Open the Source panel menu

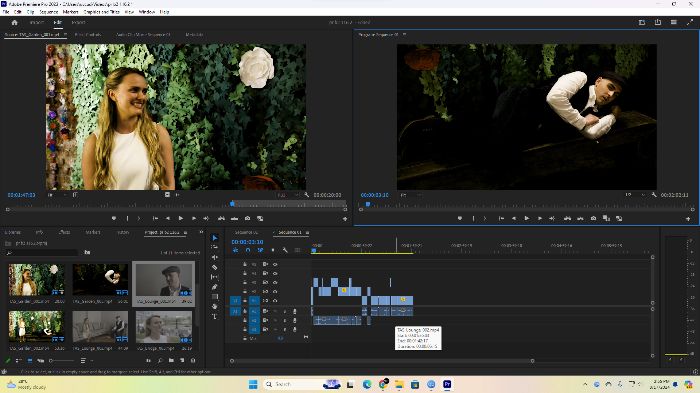[65, 34]
